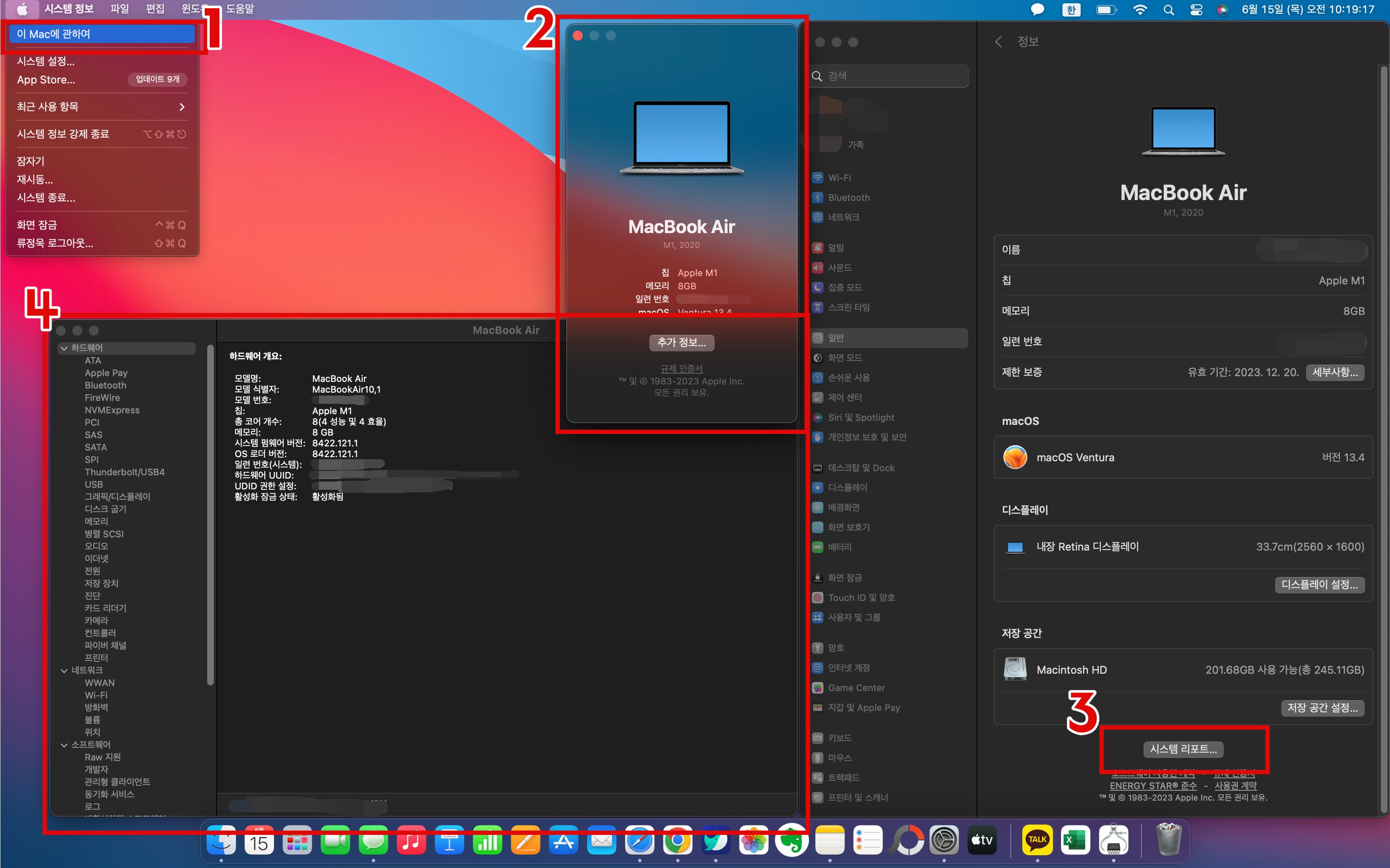The width and height of the screenshot is (1390, 868).
Task: Click the 추가 정보... button
Action: coord(681,343)
